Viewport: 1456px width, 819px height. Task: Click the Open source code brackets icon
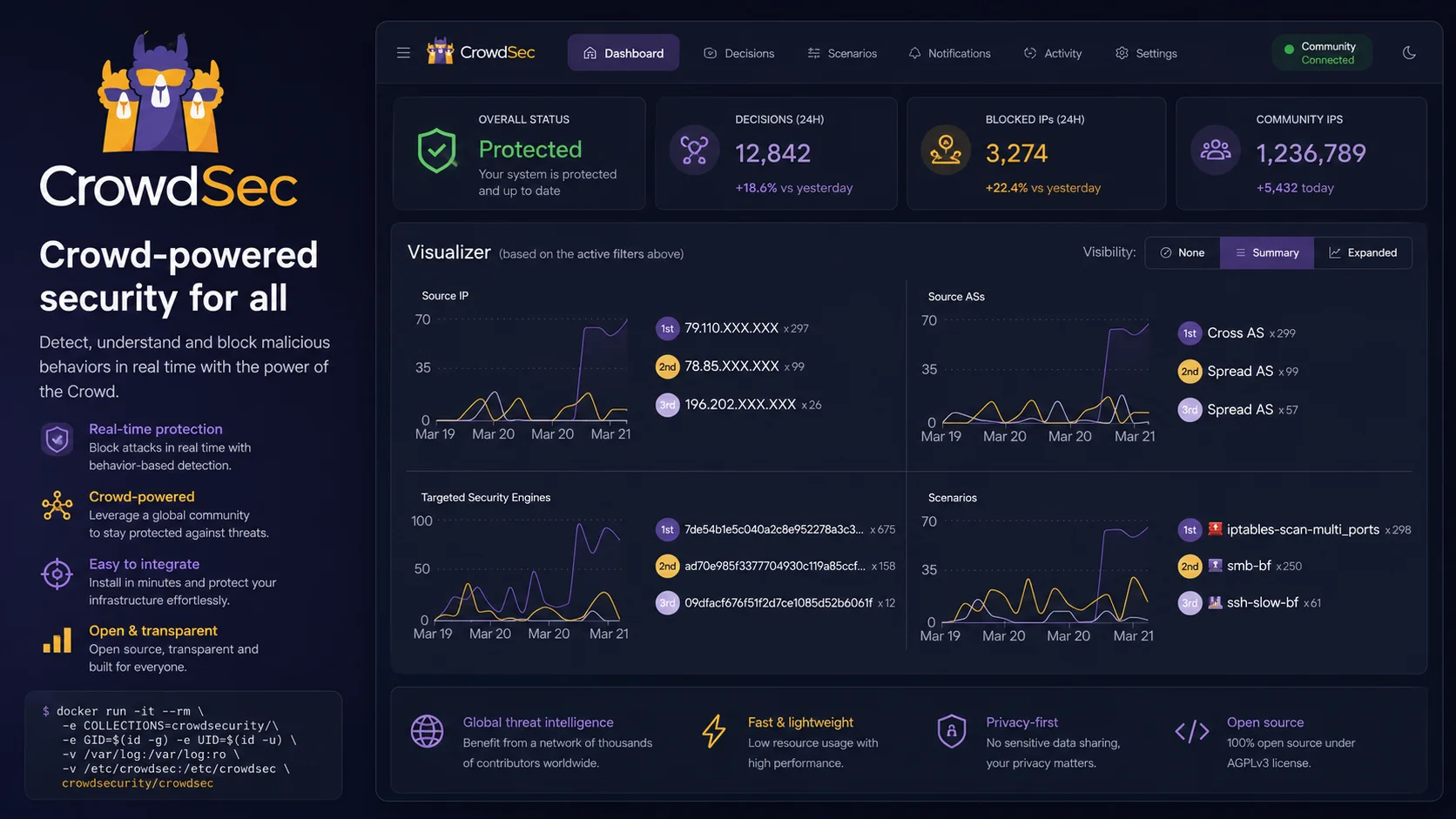point(1191,731)
